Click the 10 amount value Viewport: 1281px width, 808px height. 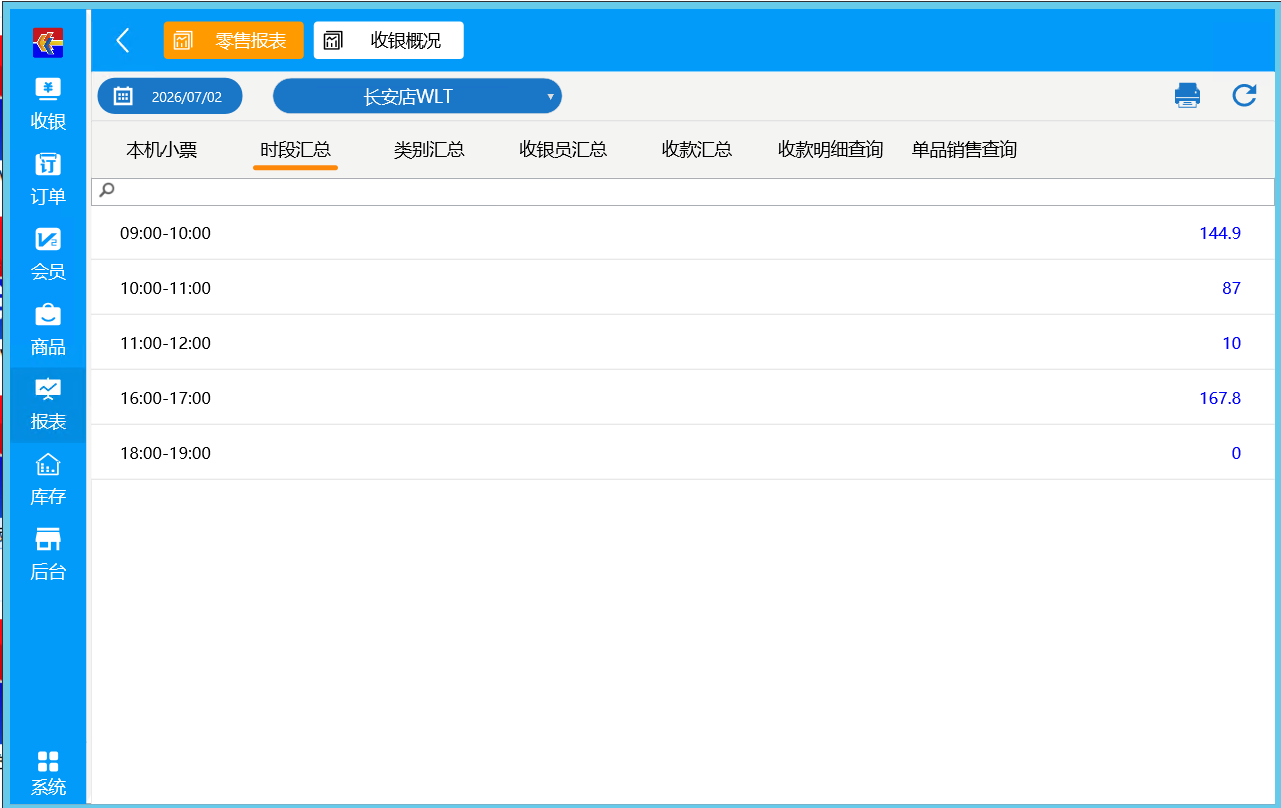1231,343
